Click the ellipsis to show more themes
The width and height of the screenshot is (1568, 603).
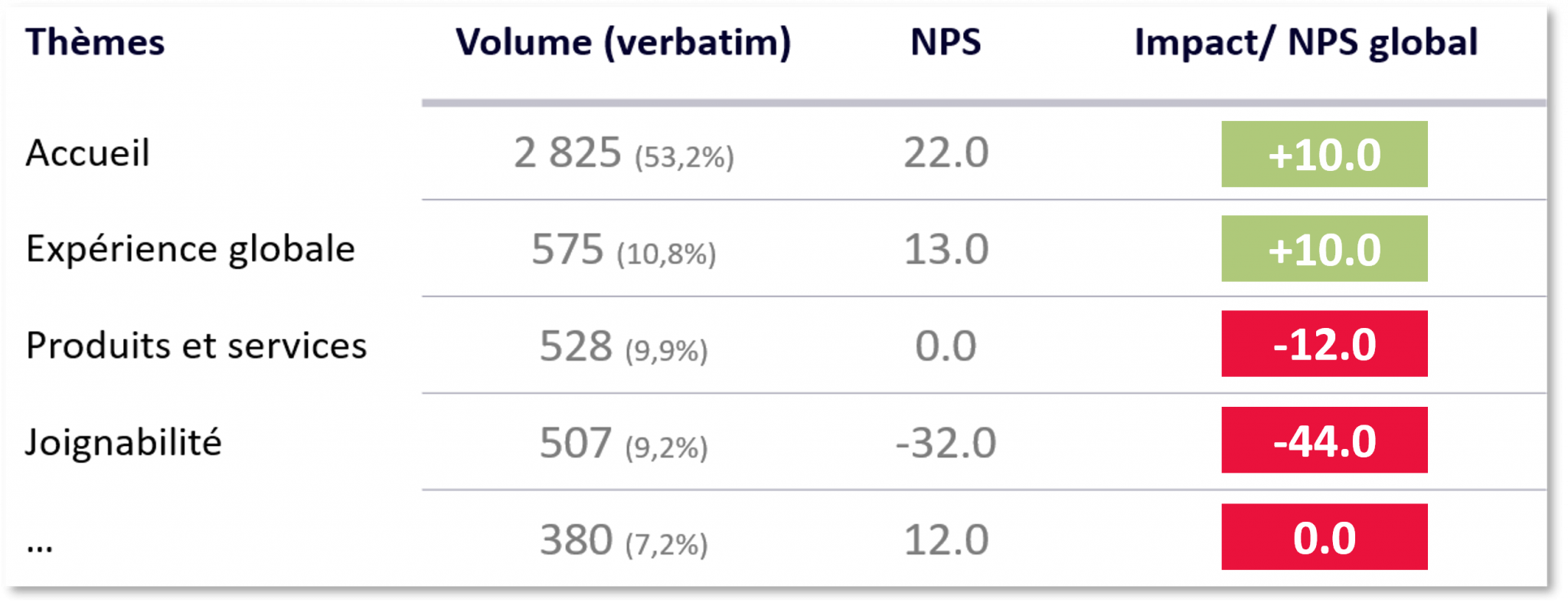tap(40, 547)
